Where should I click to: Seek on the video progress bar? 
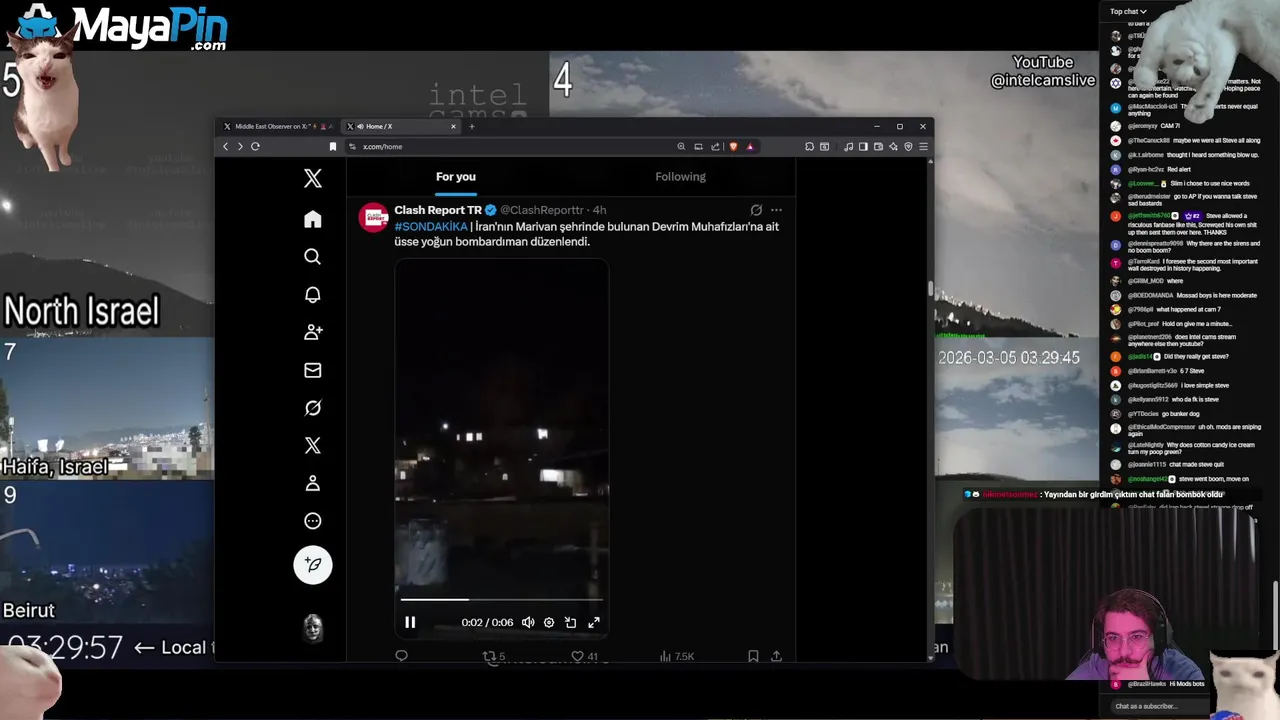[x=502, y=600]
